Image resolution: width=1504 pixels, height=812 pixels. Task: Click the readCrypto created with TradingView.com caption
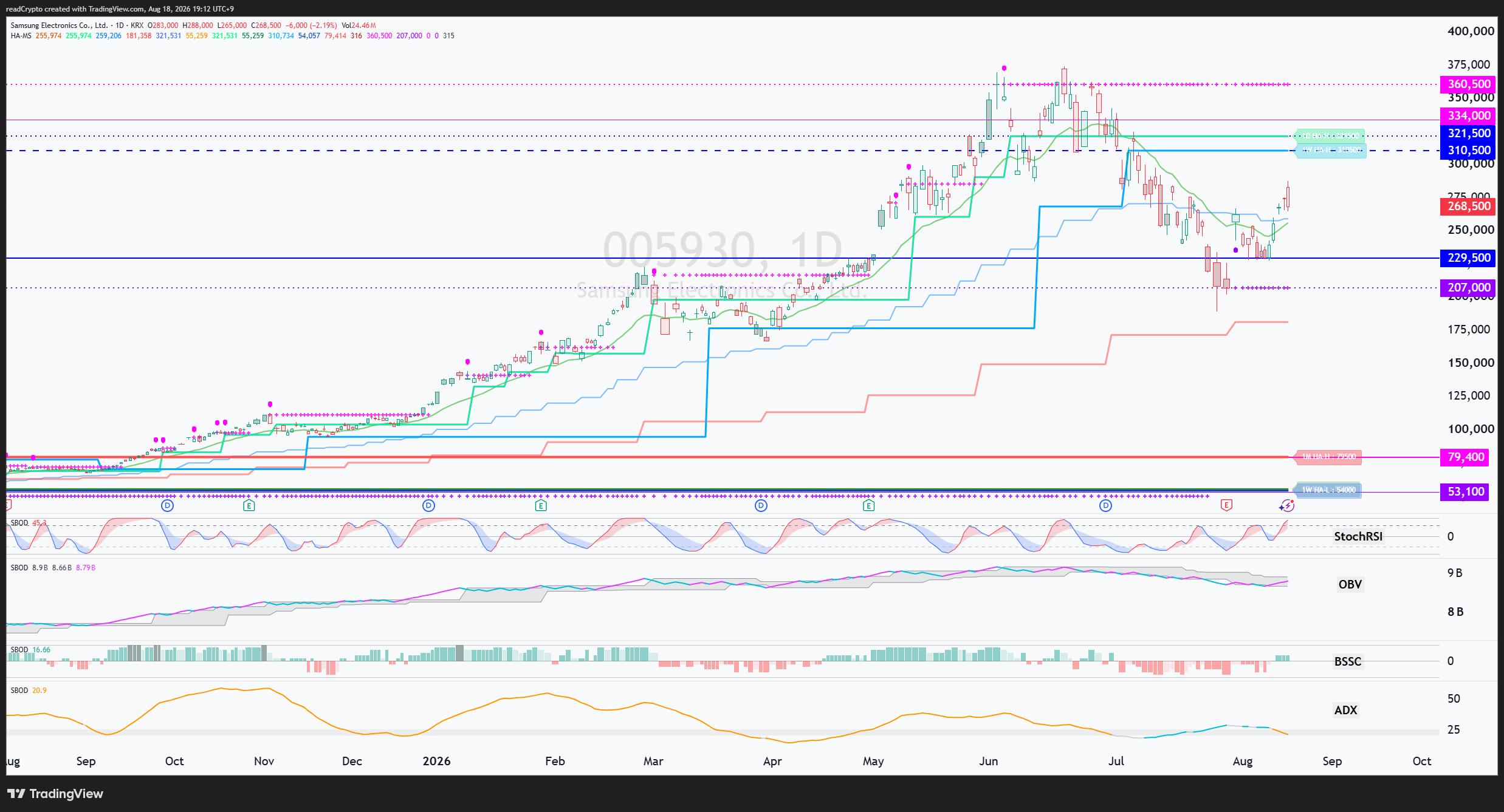(120, 9)
